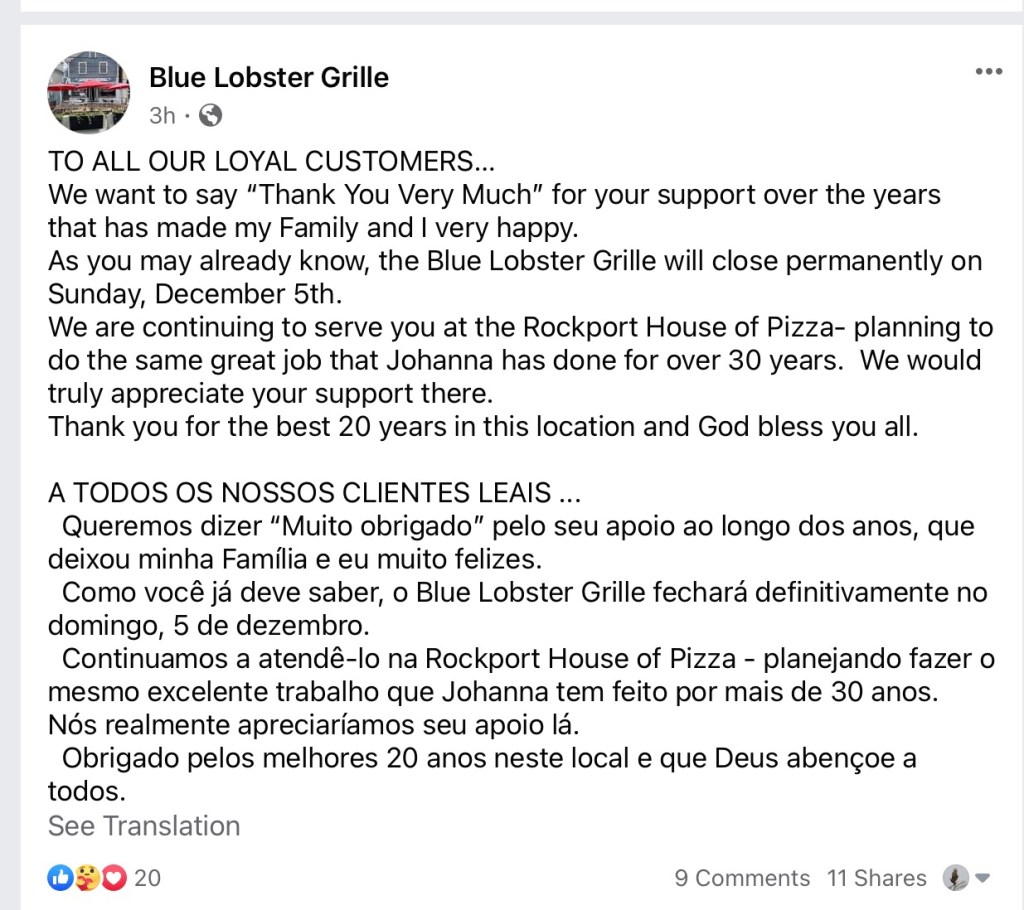The height and width of the screenshot is (910, 1024).
Task: View the 11 Shares list
Action: [877, 878]
